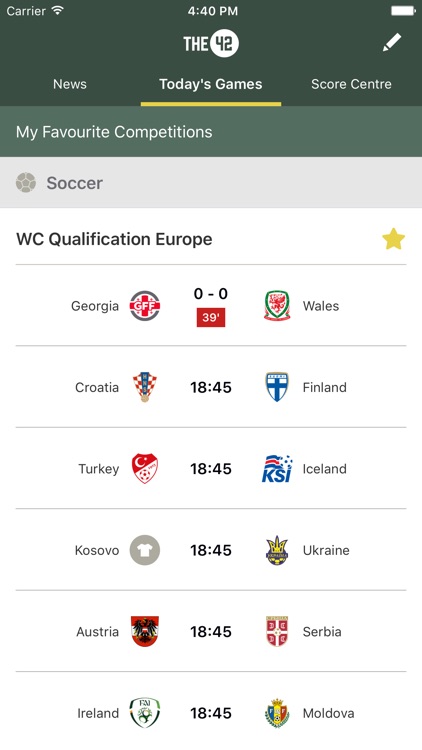Tap the Georgia GFF crest
Image resolution: width=422 pixels, height=750 pixels.
(145, 306)
